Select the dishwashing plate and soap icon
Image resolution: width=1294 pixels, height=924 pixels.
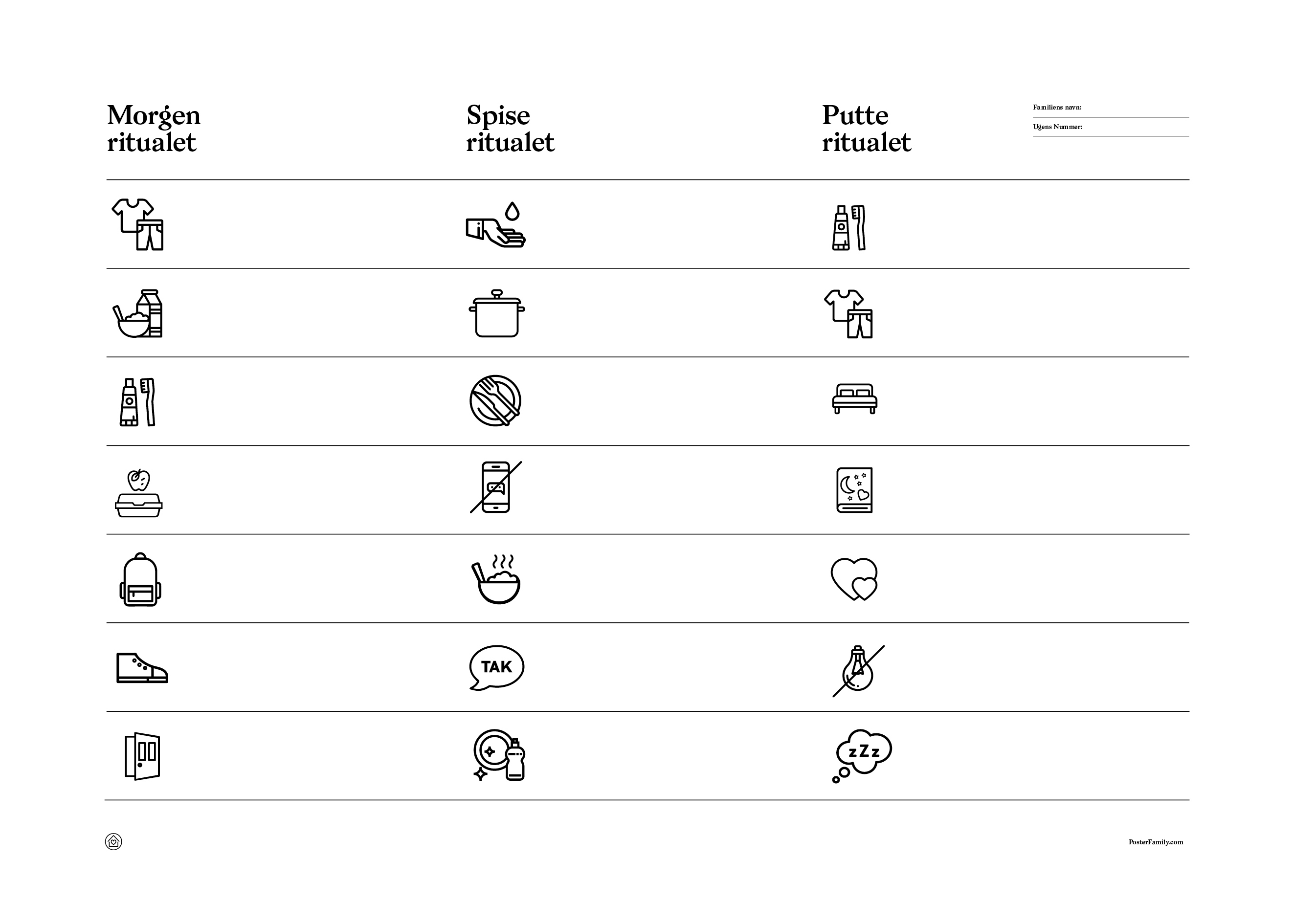coord(499,755)
